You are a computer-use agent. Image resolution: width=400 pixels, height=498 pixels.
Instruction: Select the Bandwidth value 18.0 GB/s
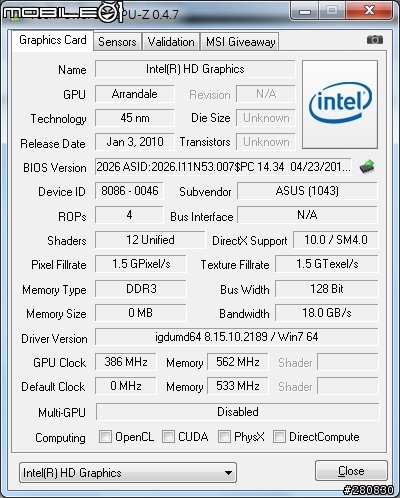327,313
